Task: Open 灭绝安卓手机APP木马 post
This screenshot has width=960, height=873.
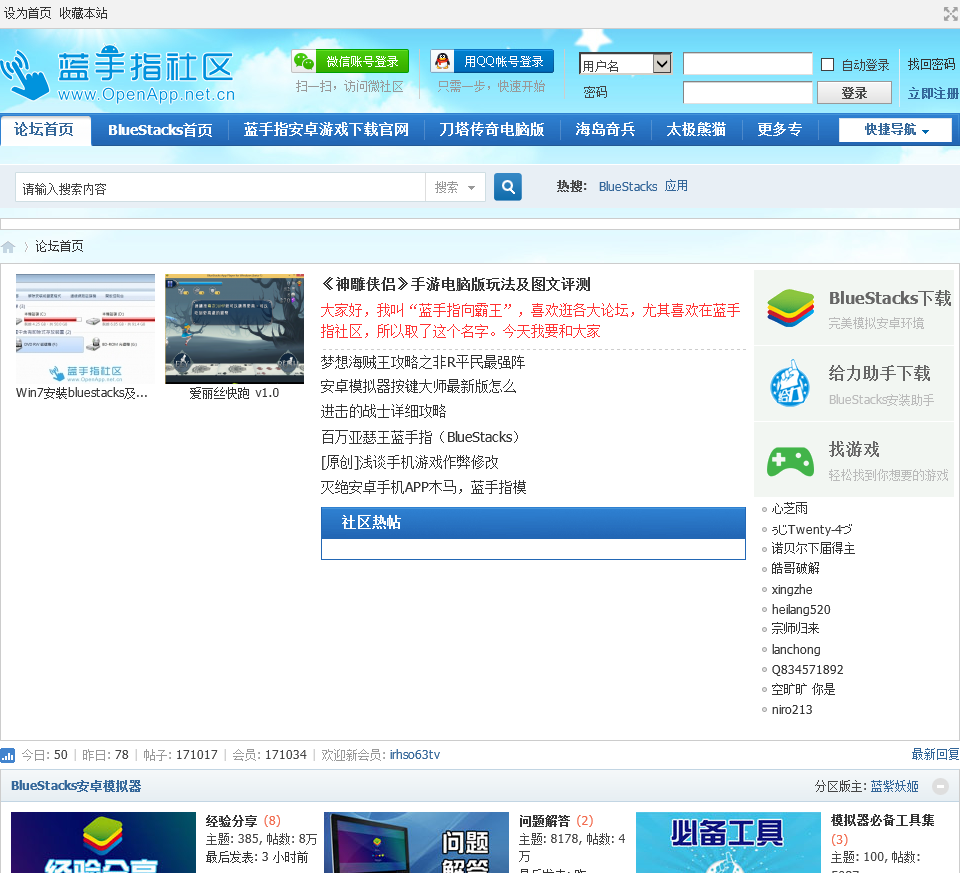Action: (424, 487)
